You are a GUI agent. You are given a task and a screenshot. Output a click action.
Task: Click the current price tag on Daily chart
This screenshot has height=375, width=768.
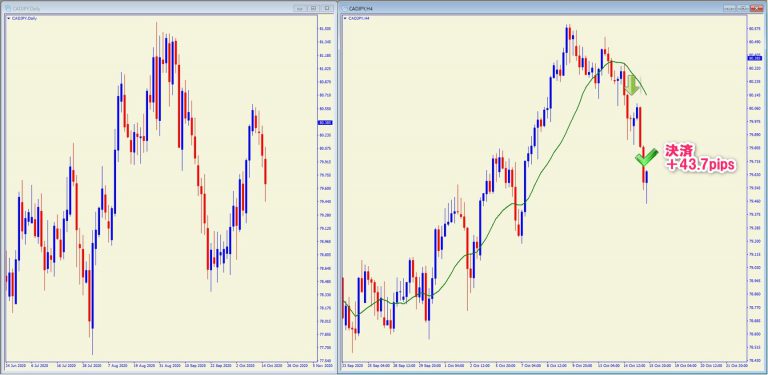tap(324, 123)
